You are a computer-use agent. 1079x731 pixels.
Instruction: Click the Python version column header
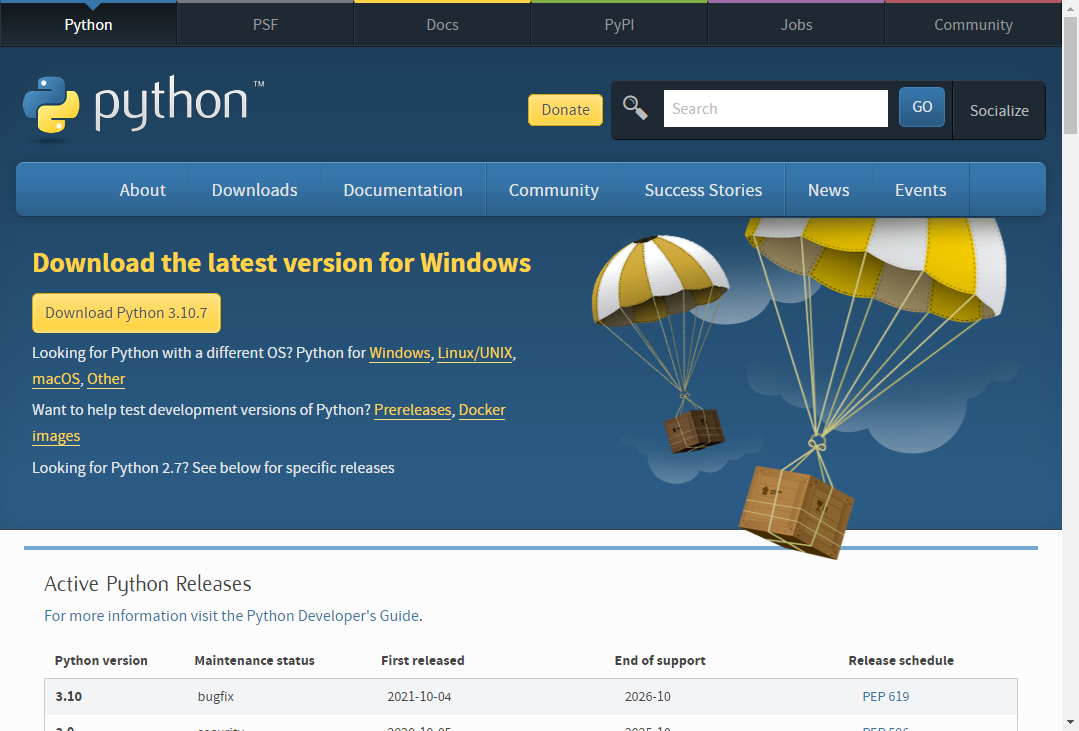[101, 661]
